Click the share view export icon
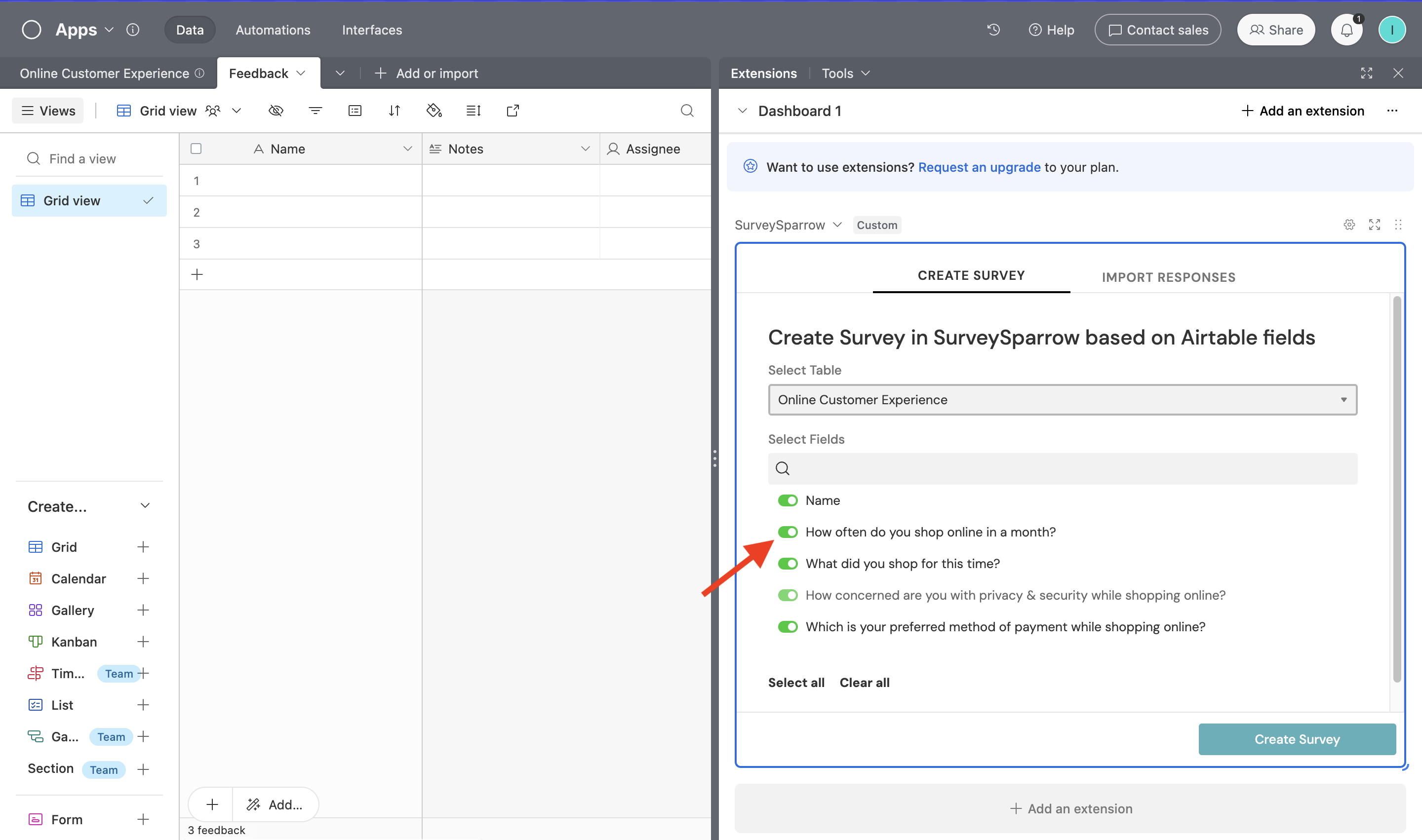The height and width of the screenshot is (840, 1422). [x=513, y=111]
